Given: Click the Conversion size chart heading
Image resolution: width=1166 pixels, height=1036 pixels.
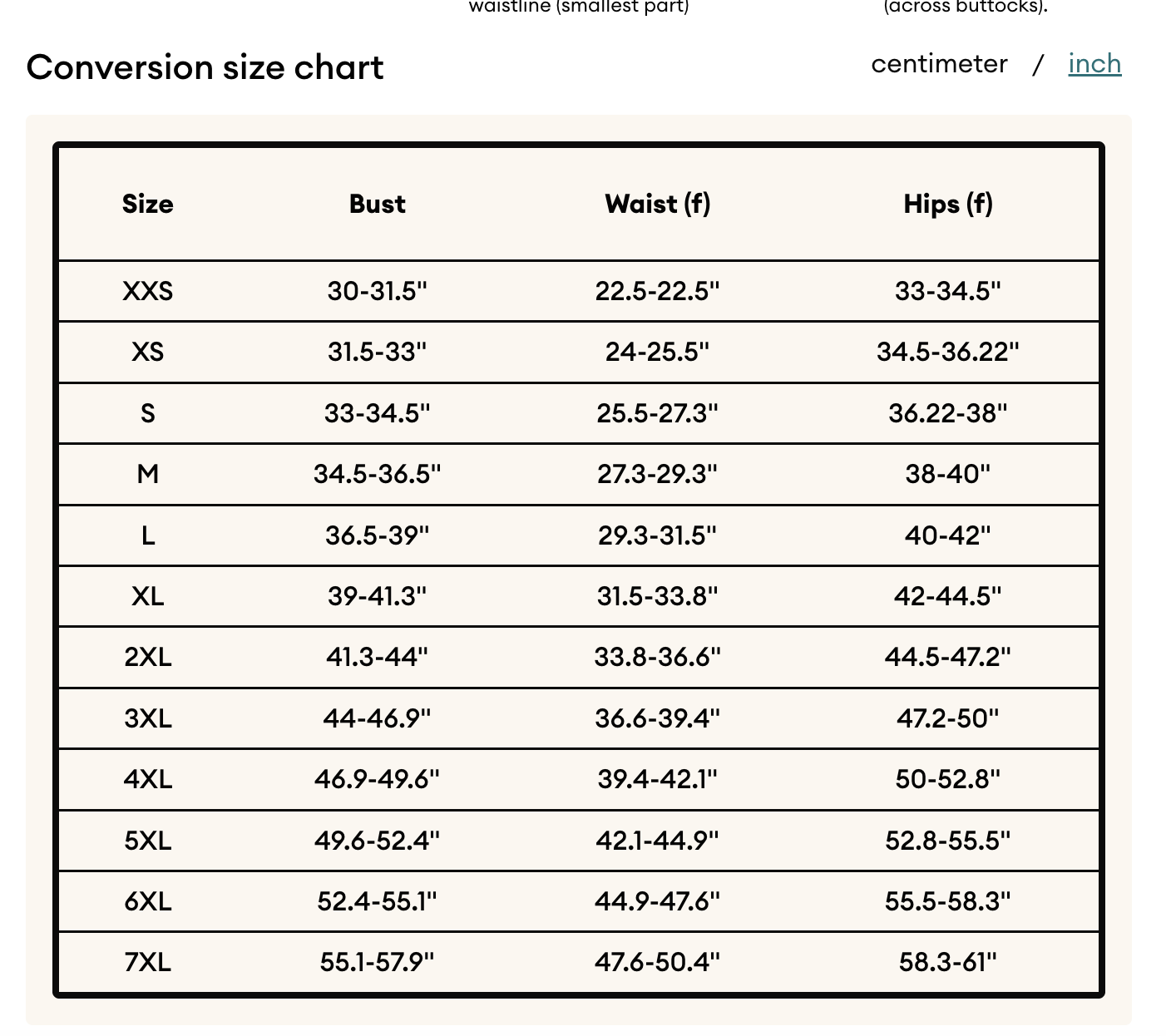Looking at the screenshot, I should 205,67.
